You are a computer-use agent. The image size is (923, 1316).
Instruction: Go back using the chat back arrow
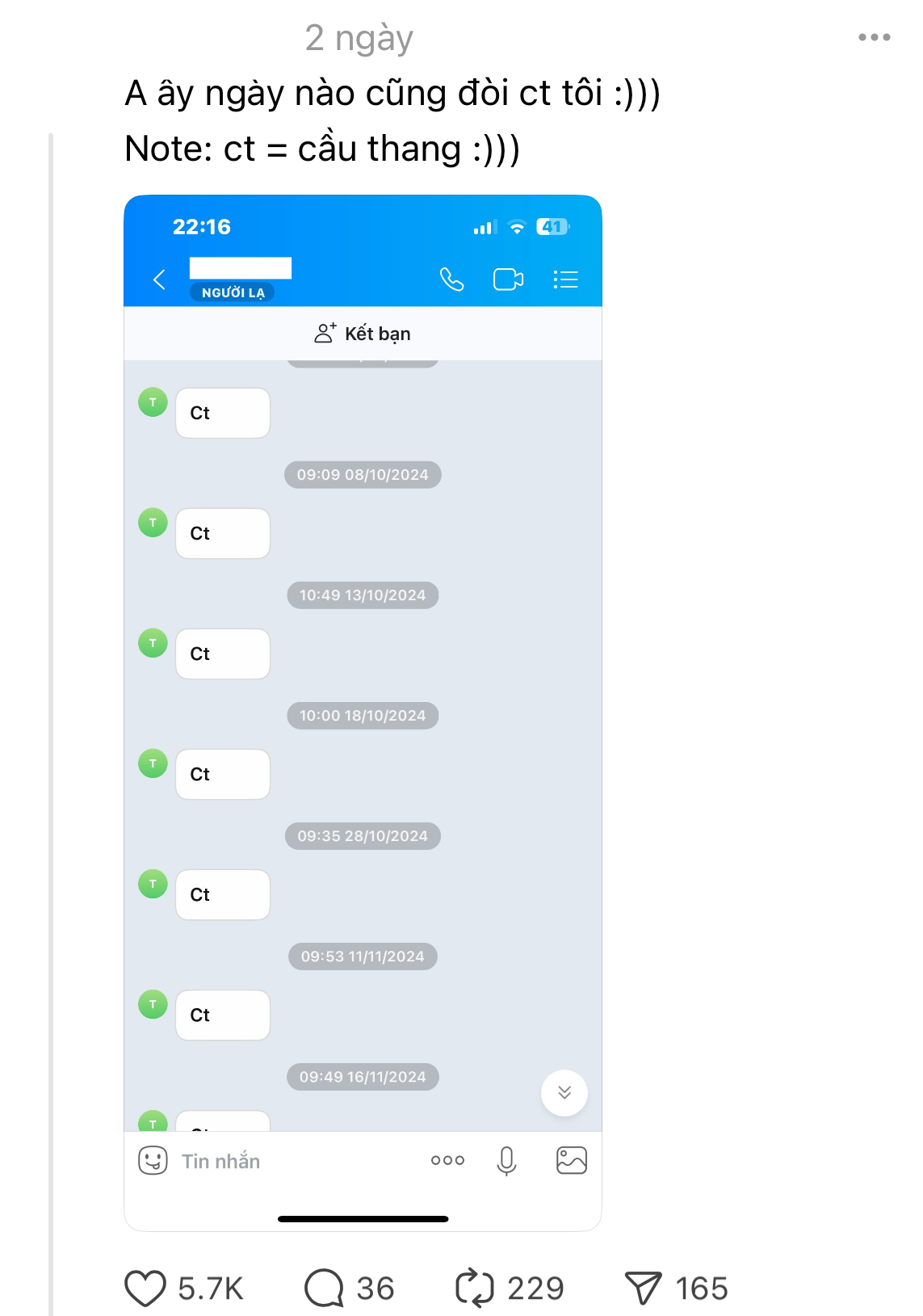point(159,280)
